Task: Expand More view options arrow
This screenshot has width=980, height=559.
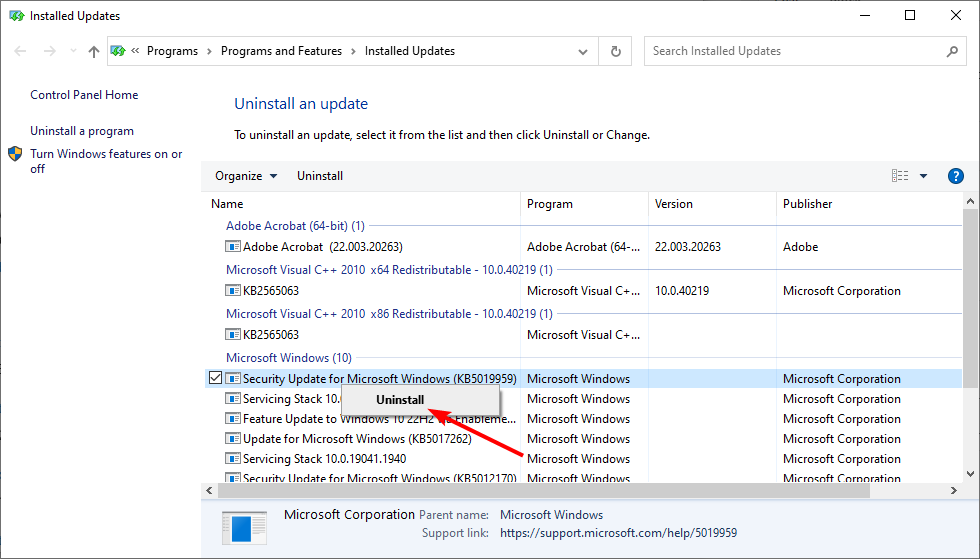Action: point(923,176)
